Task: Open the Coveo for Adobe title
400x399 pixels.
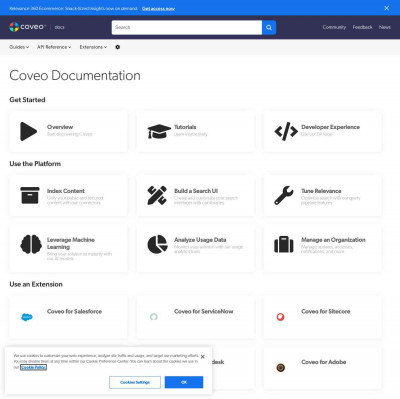Action: [324, 362]
